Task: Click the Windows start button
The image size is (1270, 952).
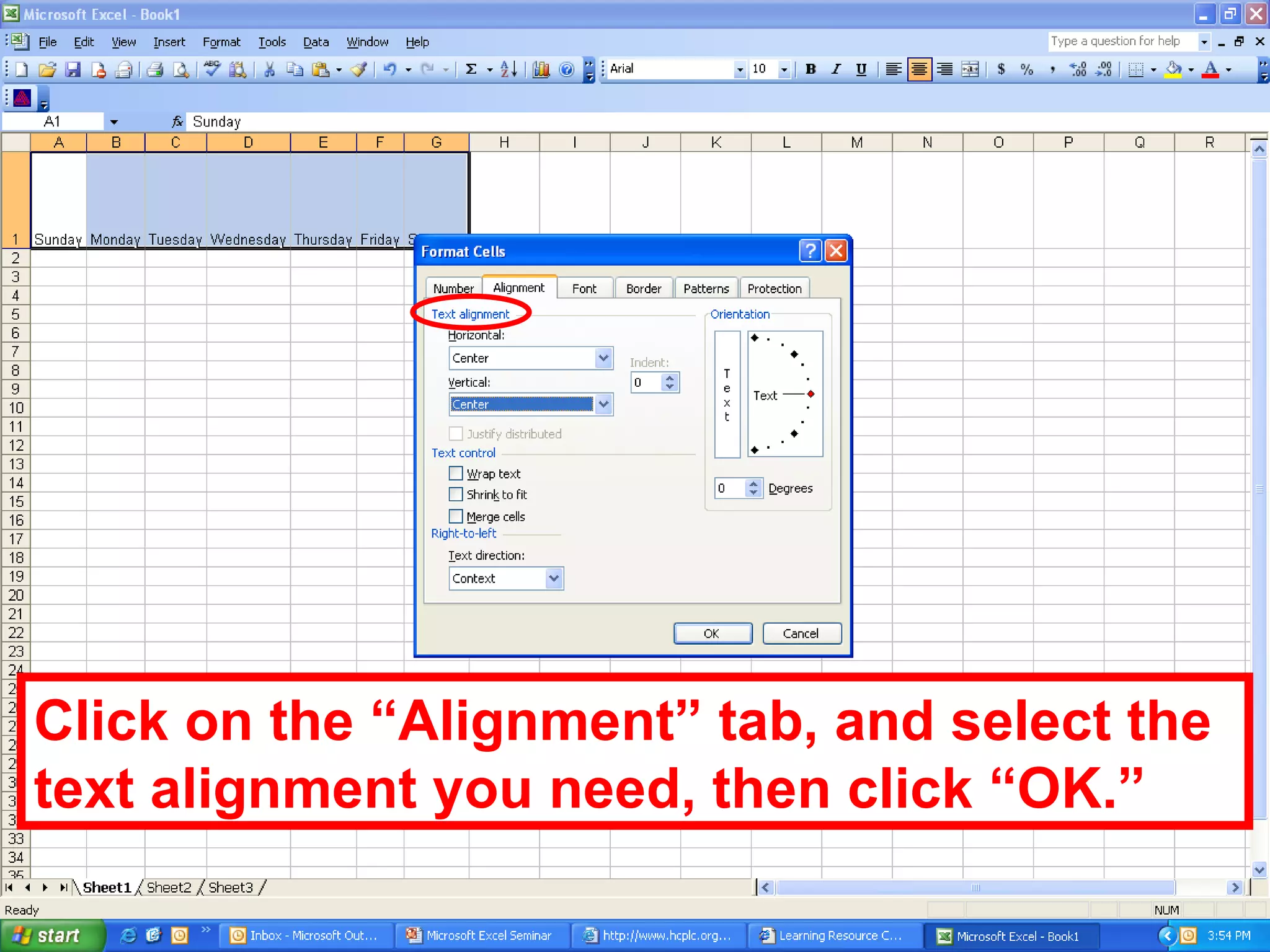Action: coord(52,935)
